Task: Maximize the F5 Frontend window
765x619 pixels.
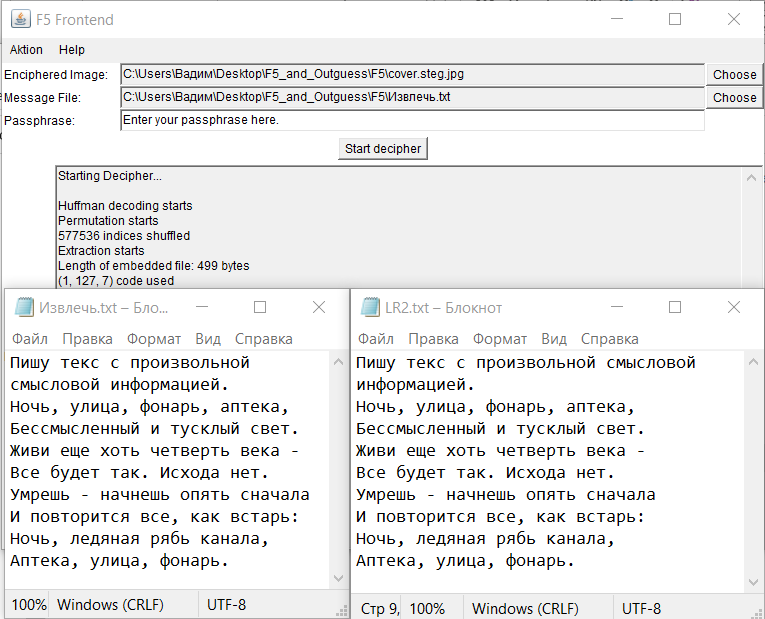Action: pyautogui.click(x=675, y=19)
